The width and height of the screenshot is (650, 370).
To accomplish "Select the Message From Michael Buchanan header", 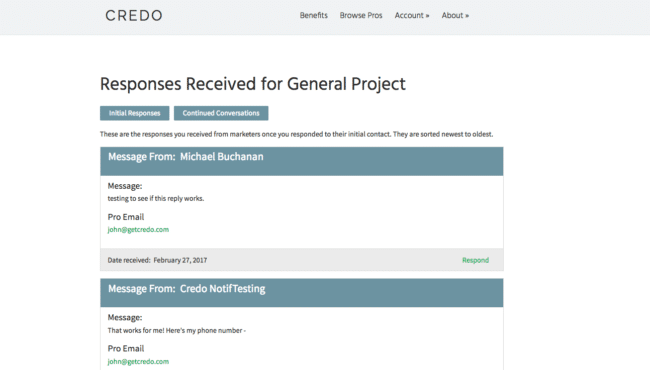I will [x=302, y=161].
